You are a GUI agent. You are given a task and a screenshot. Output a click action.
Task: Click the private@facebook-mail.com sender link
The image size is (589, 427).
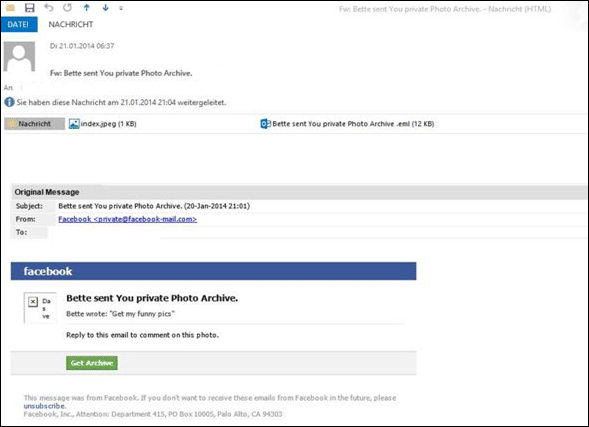click(128, 219)
